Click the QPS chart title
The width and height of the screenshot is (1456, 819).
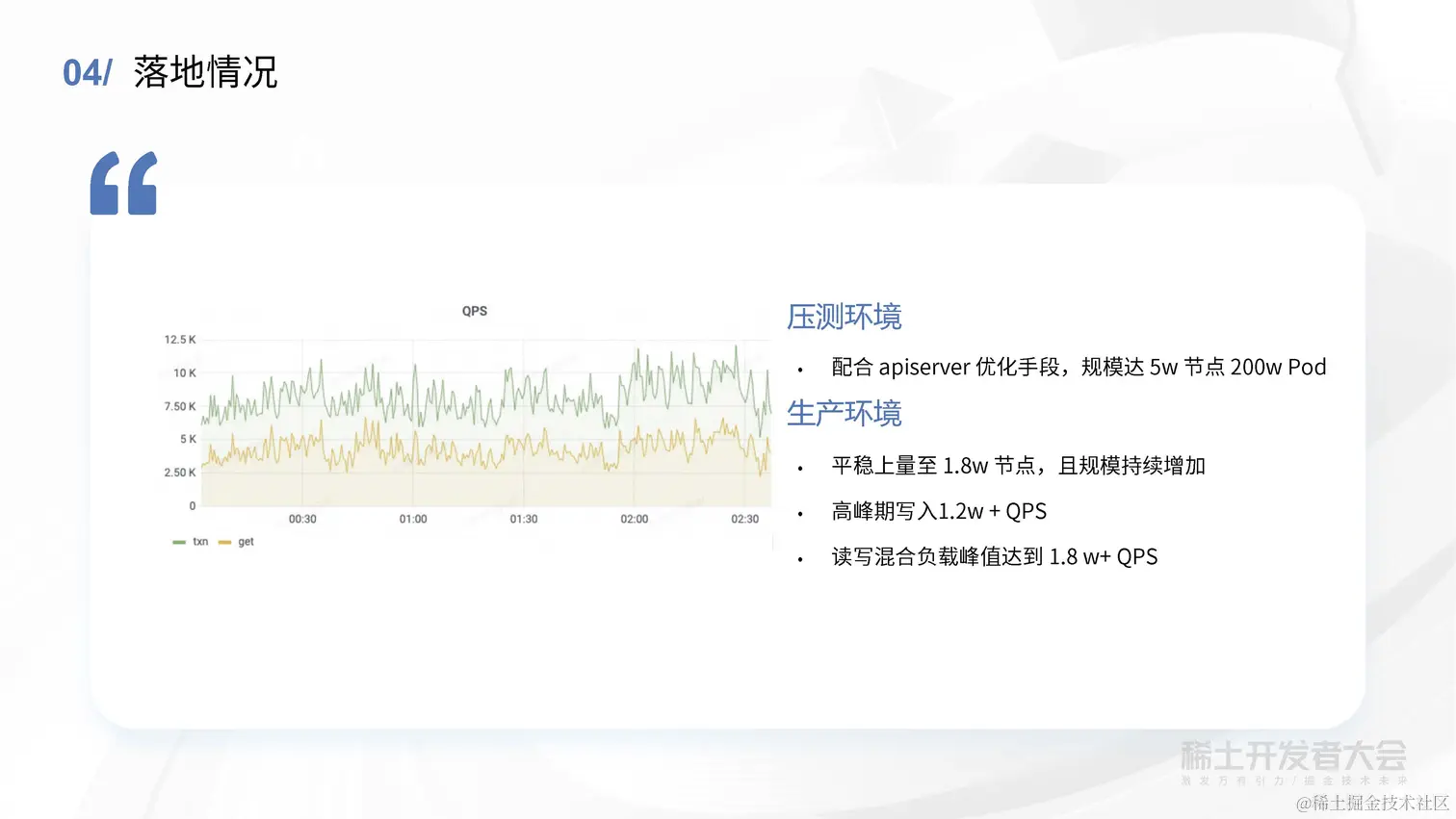(475, 311)
